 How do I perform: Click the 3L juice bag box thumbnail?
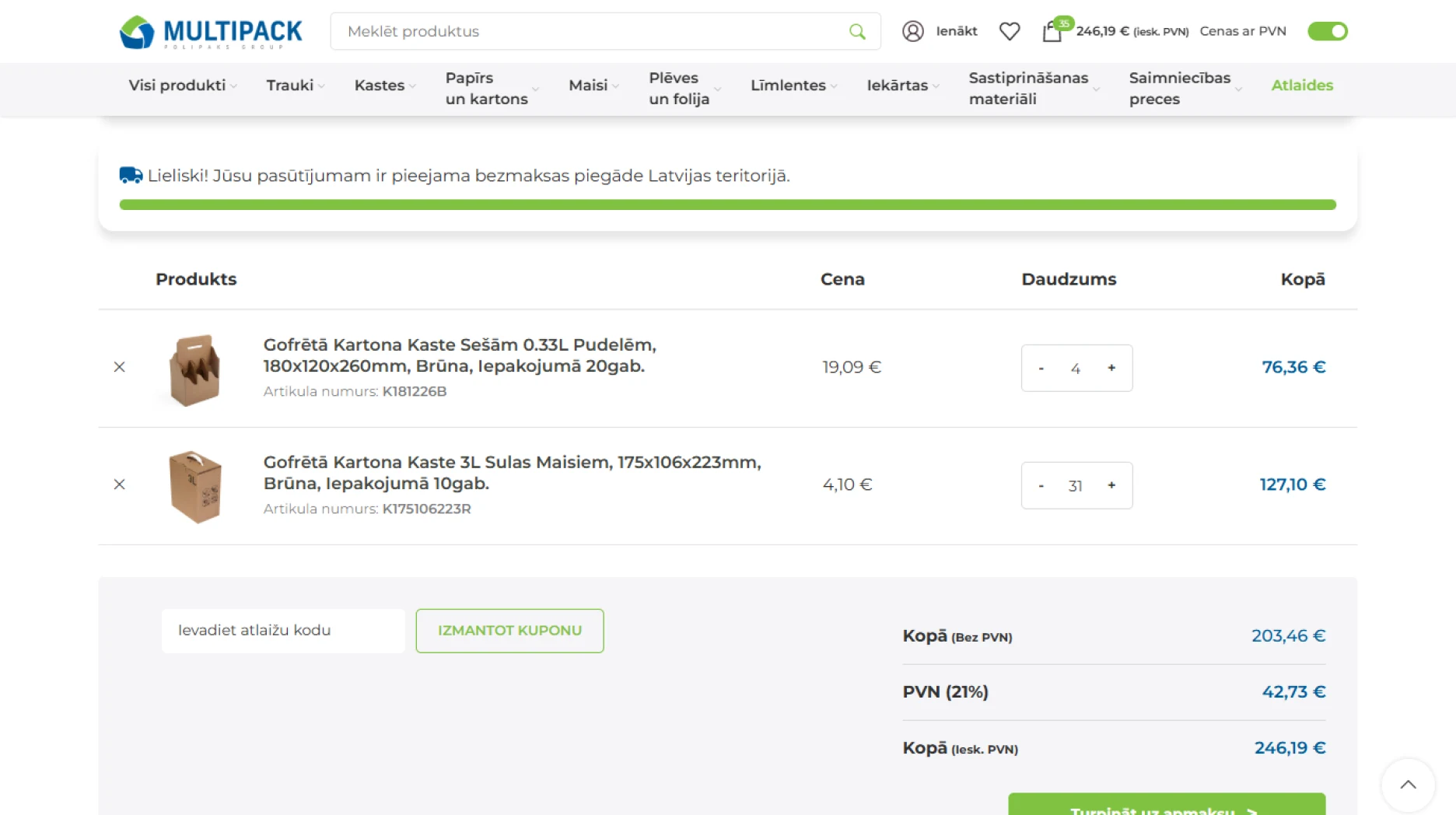tap(195, 487)
